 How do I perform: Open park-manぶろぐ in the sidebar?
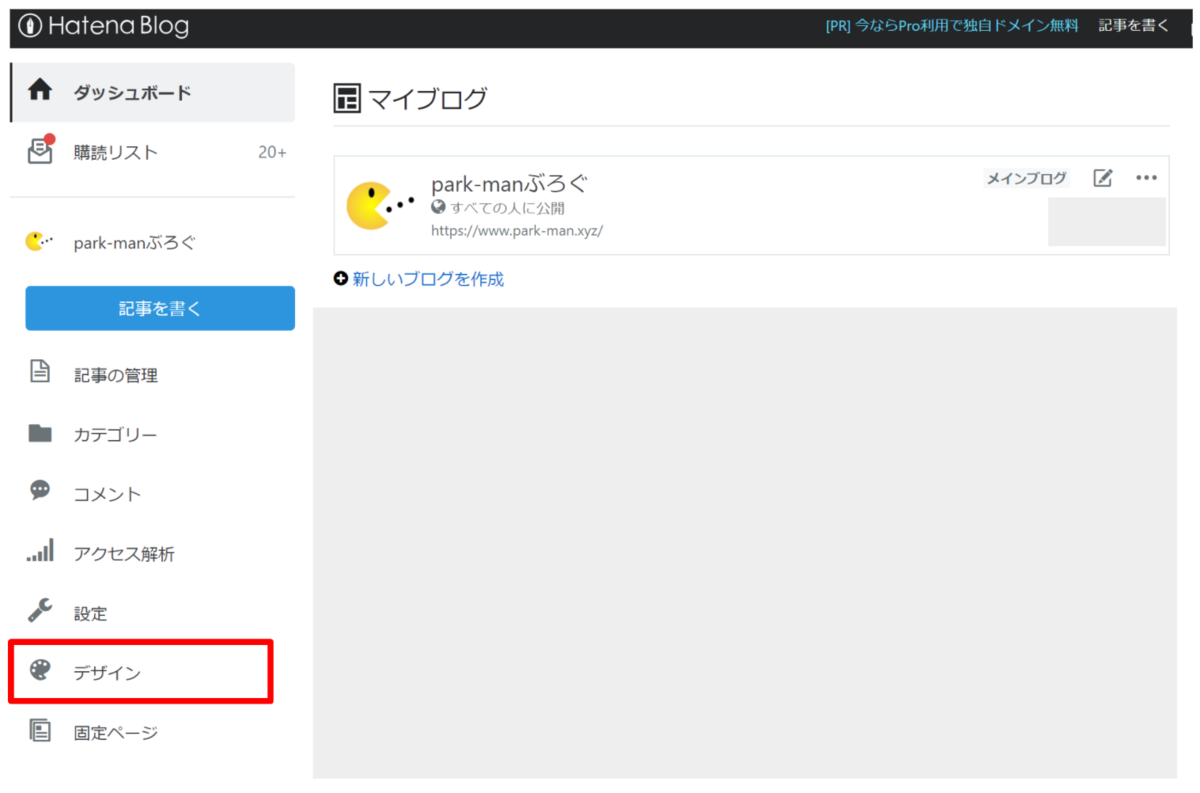135,243
